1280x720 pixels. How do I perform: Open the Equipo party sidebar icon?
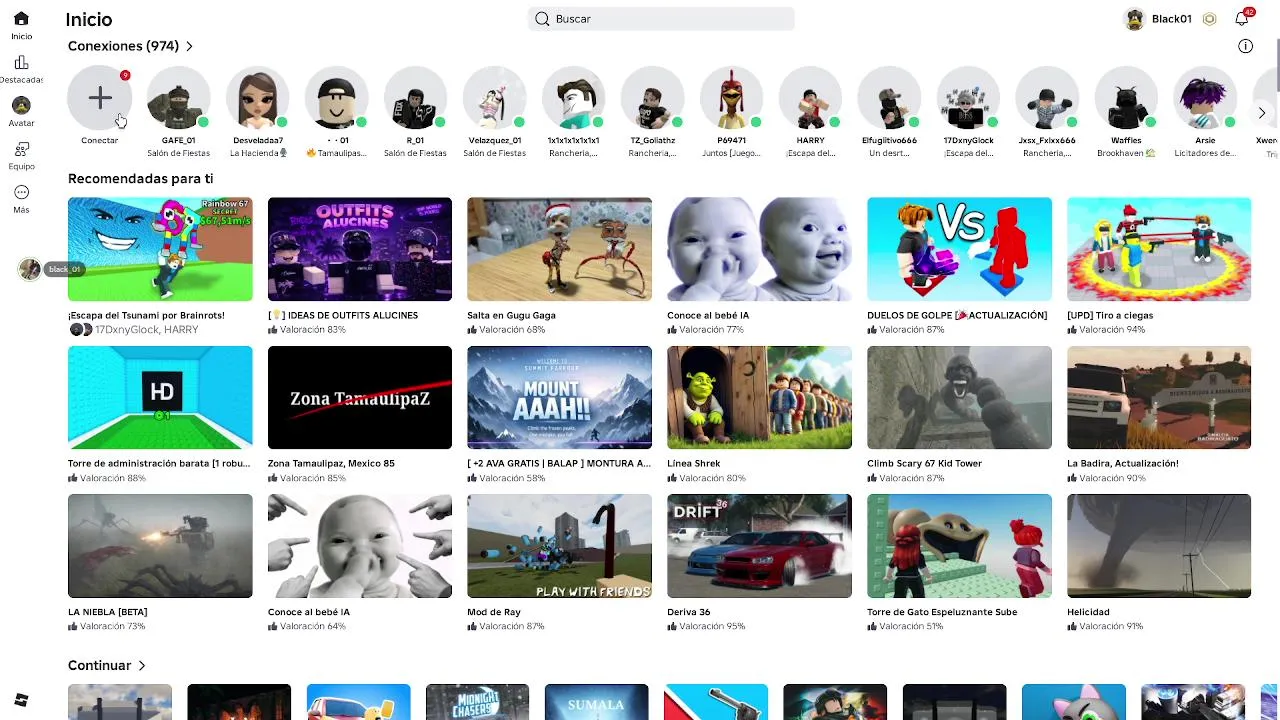click(21, 149)
